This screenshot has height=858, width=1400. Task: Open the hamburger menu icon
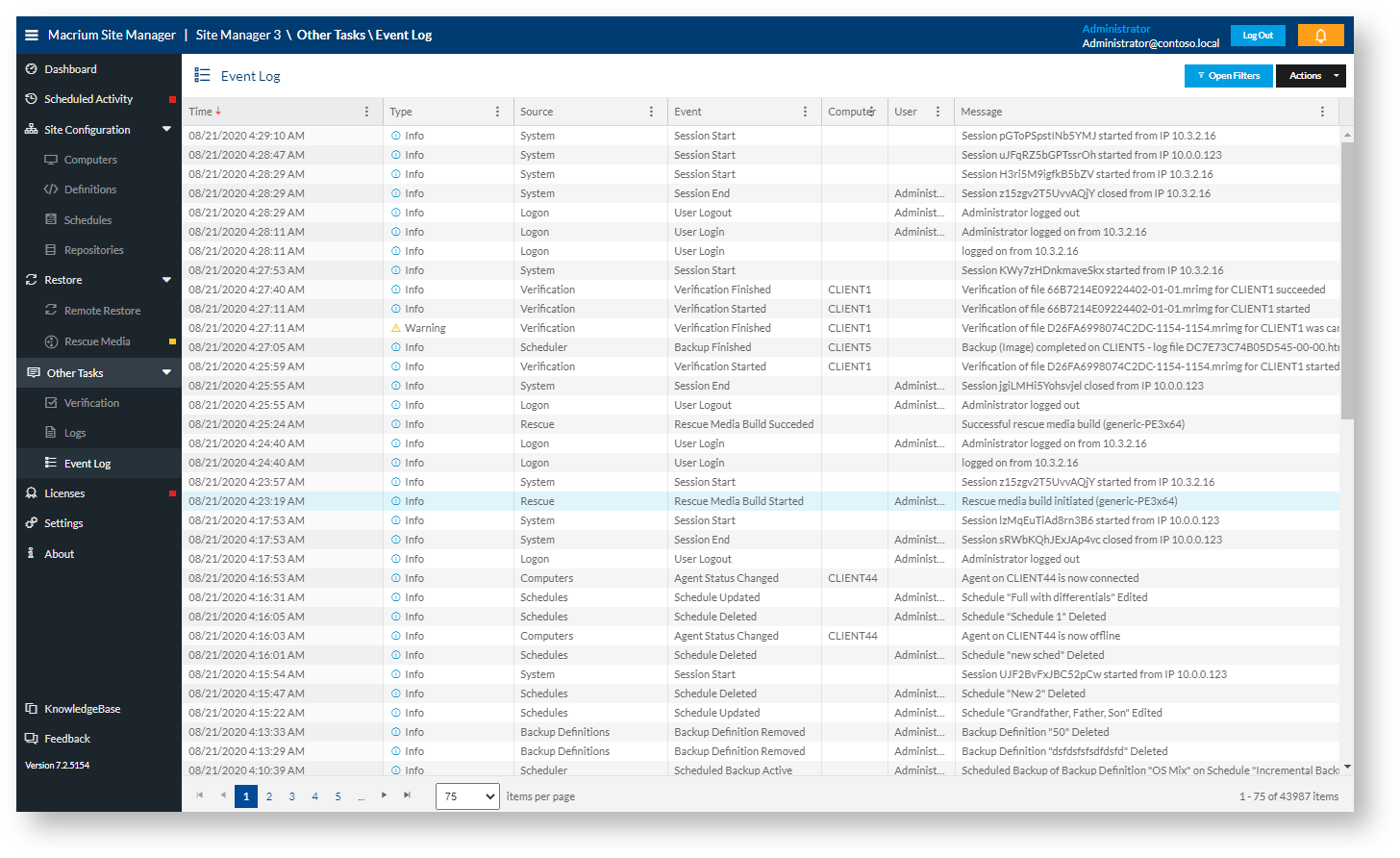click(x=32, y=35)
